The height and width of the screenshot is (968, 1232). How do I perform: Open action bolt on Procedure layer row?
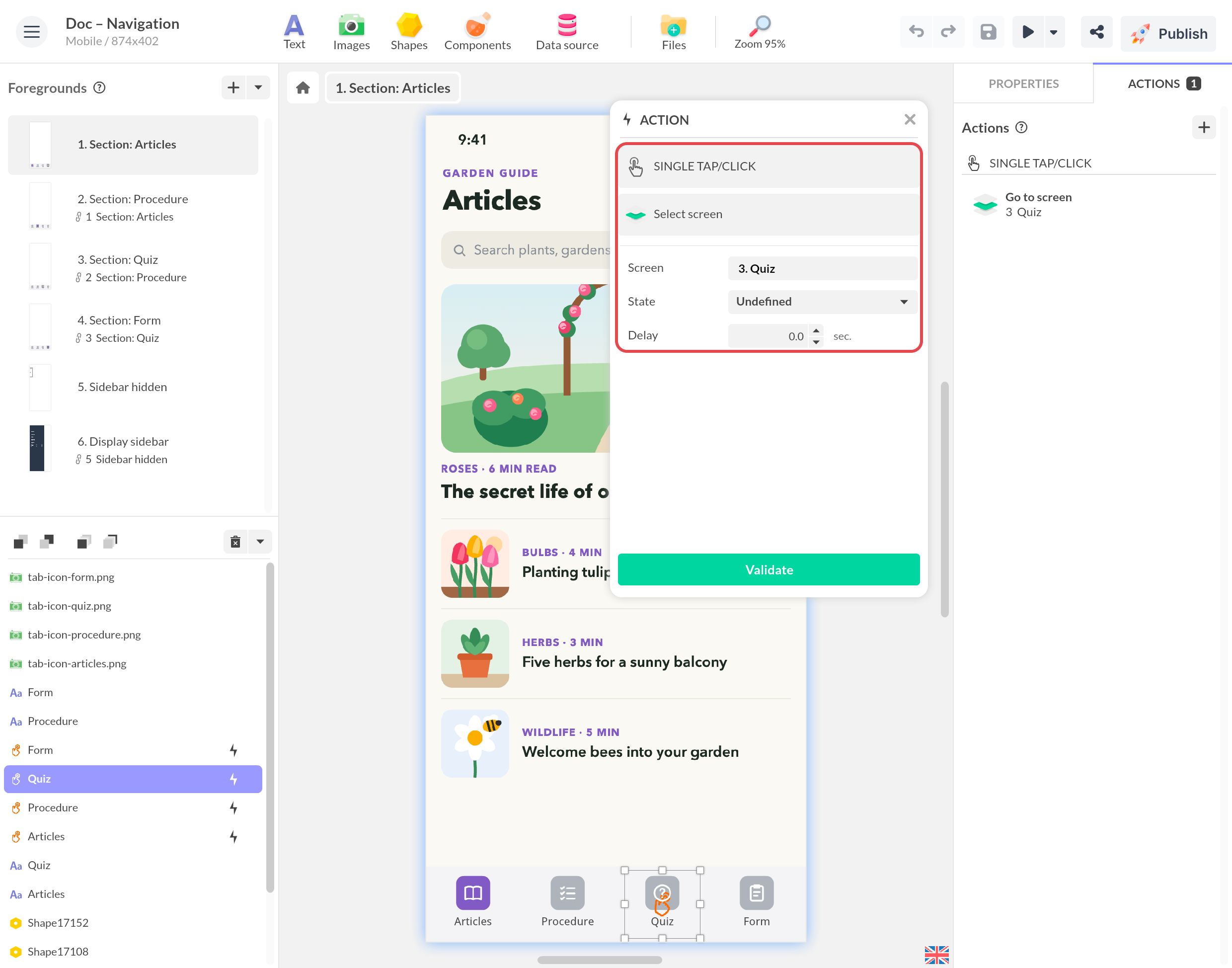[233, 807]
